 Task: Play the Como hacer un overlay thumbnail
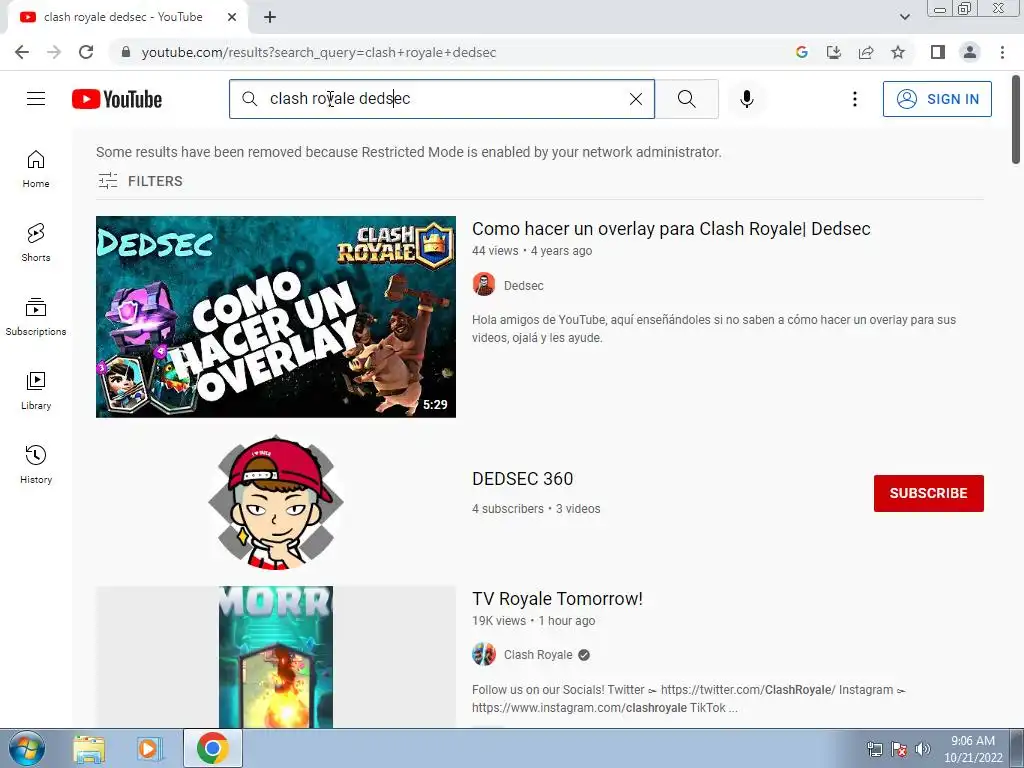(x=276, y=317)
